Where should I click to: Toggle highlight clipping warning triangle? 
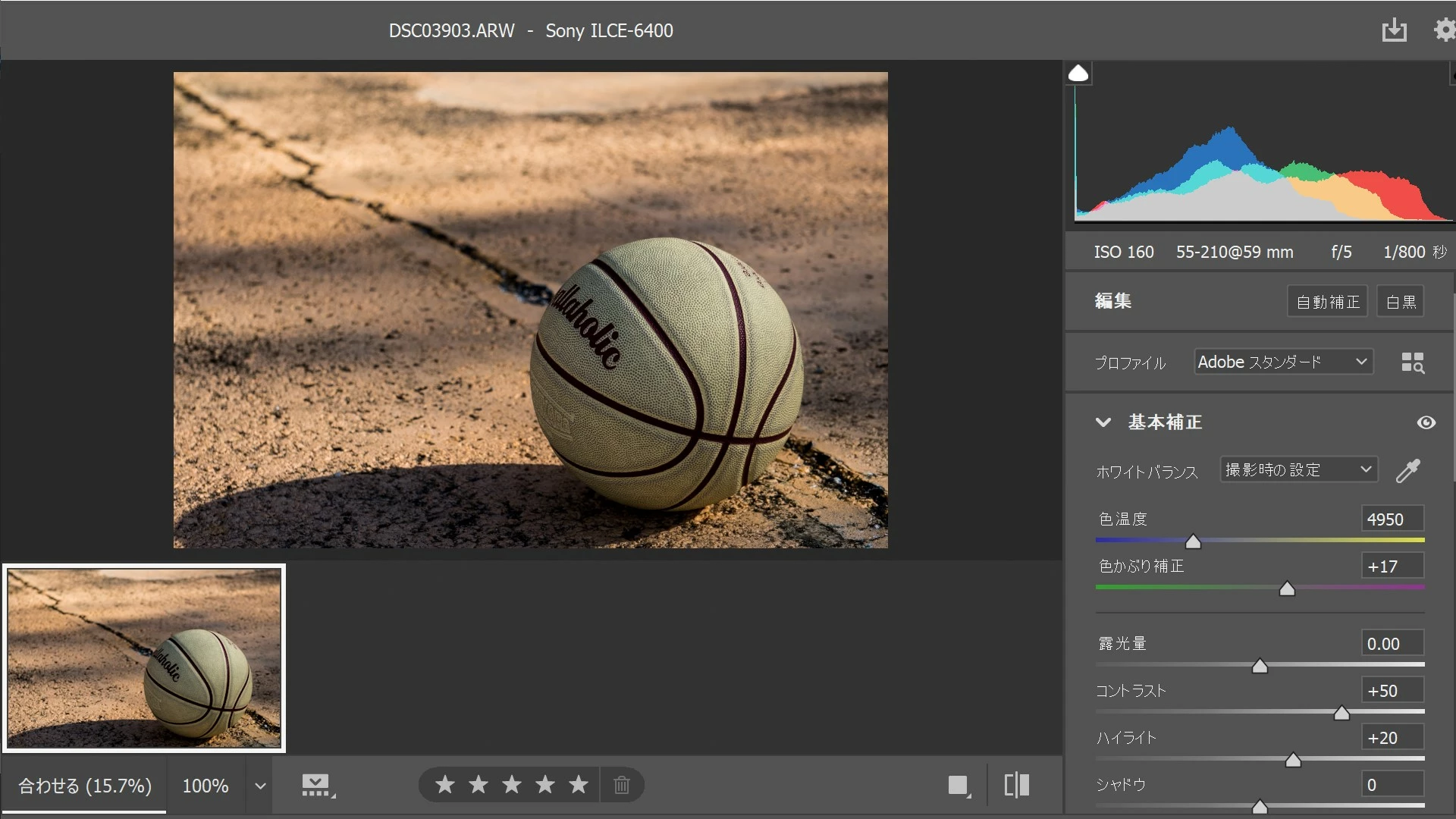coord(1078,74)
